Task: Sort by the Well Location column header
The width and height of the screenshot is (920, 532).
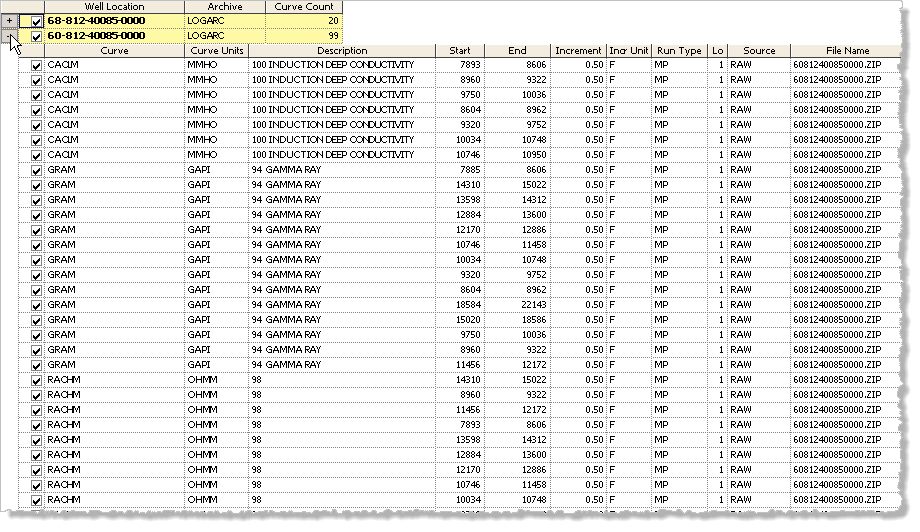Action: click(114, 7)
